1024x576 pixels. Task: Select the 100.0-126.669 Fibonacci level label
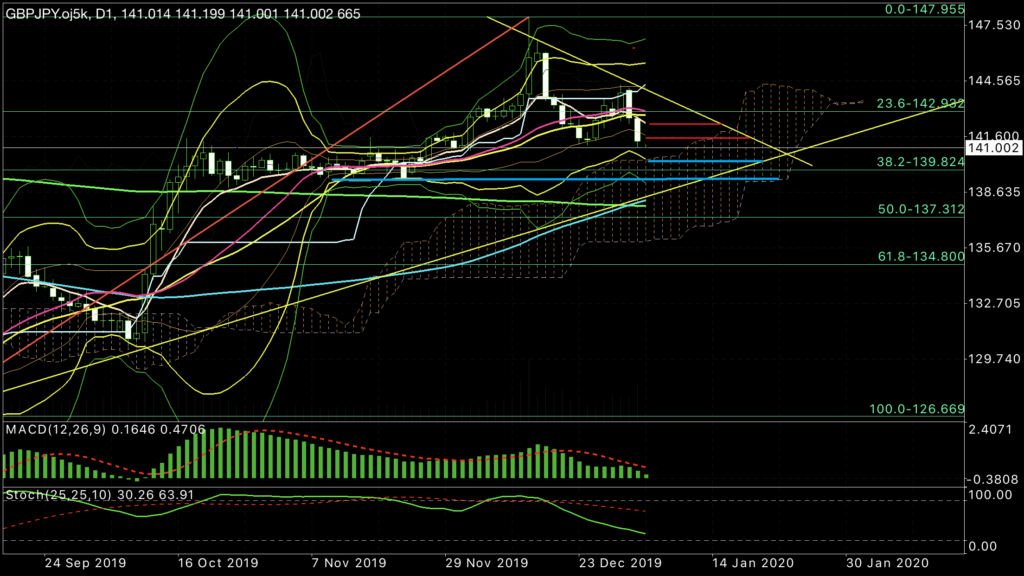click(x=916, y=409)
